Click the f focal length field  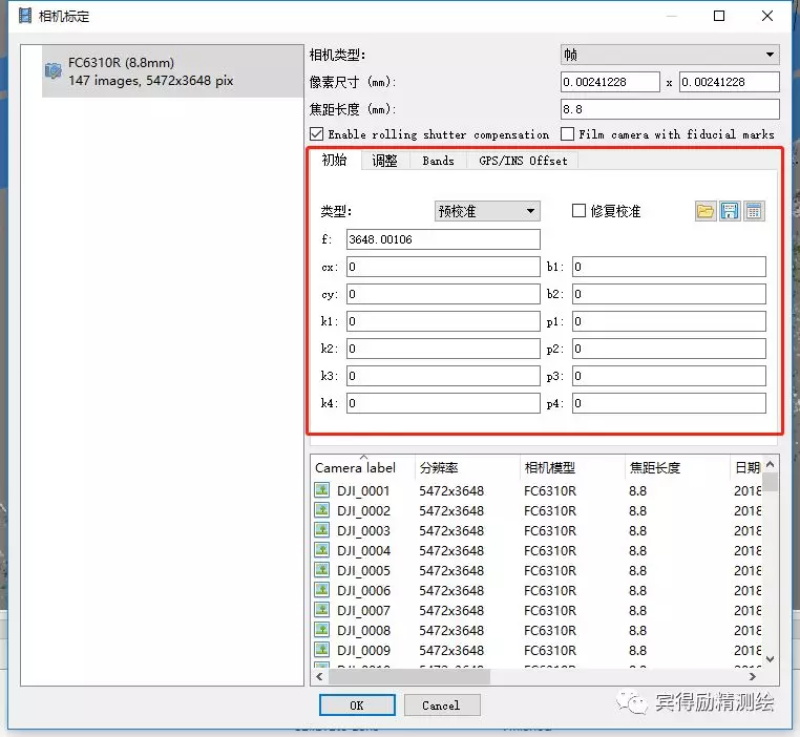click(442, 239)
